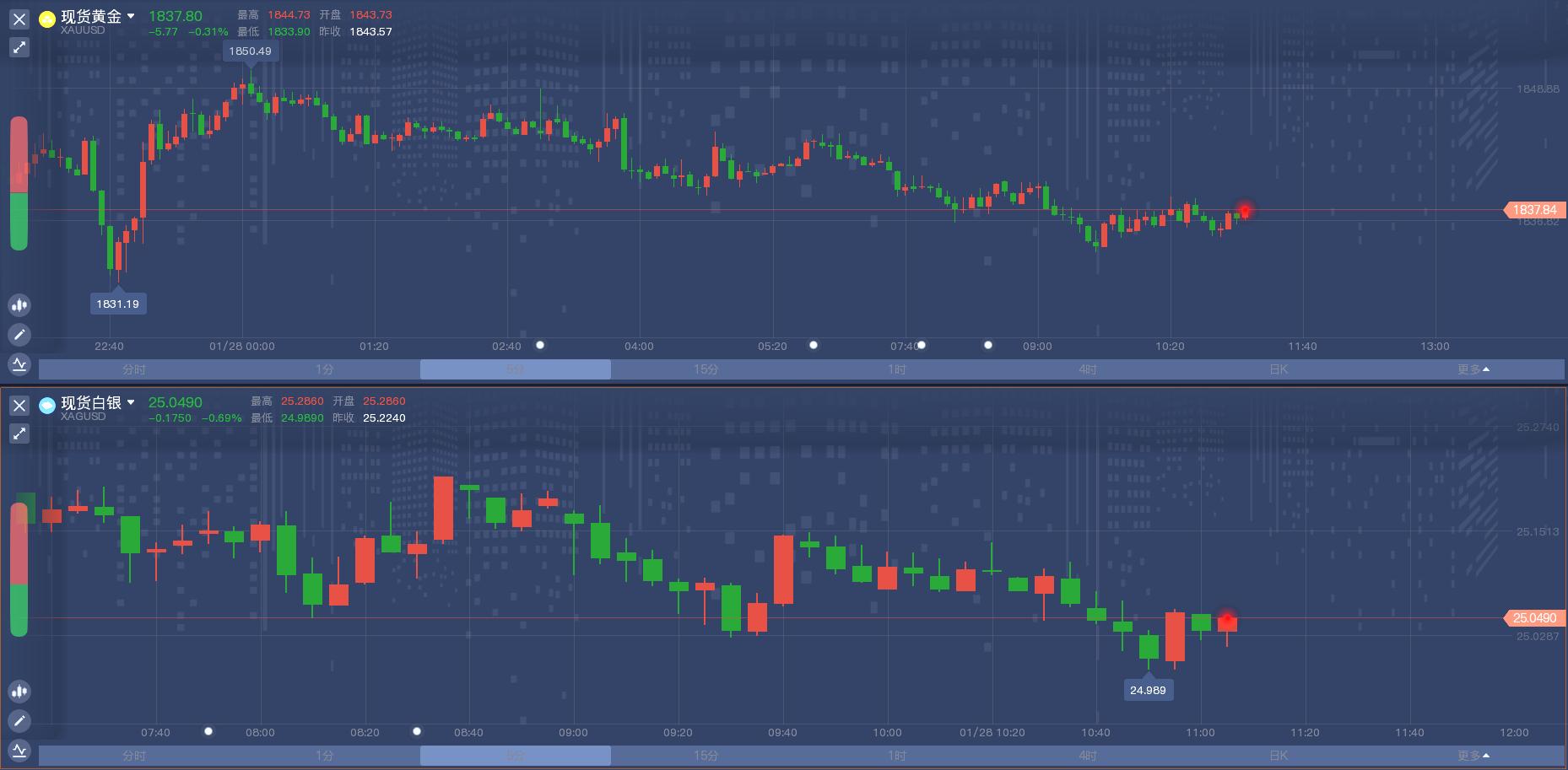
Task: Click the 25.0490 current price tag
Action: click(x=1533, y=618)
